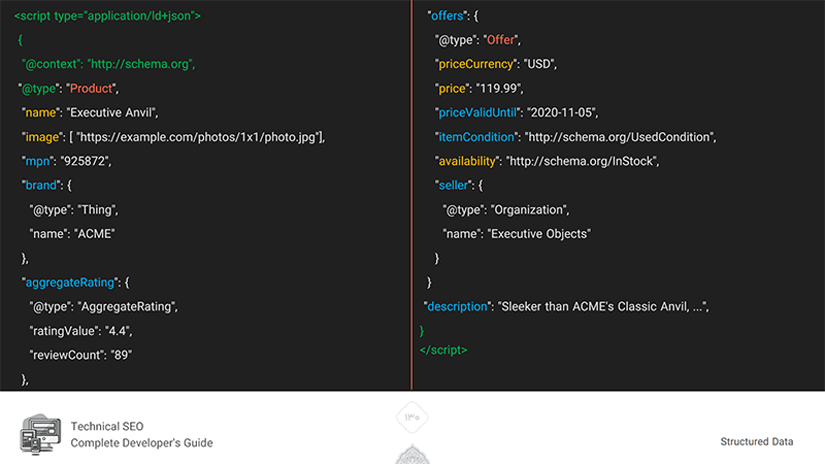Click the 'Structured Data' footer label
Screen dimensions: 825x464
pos(757,442)
